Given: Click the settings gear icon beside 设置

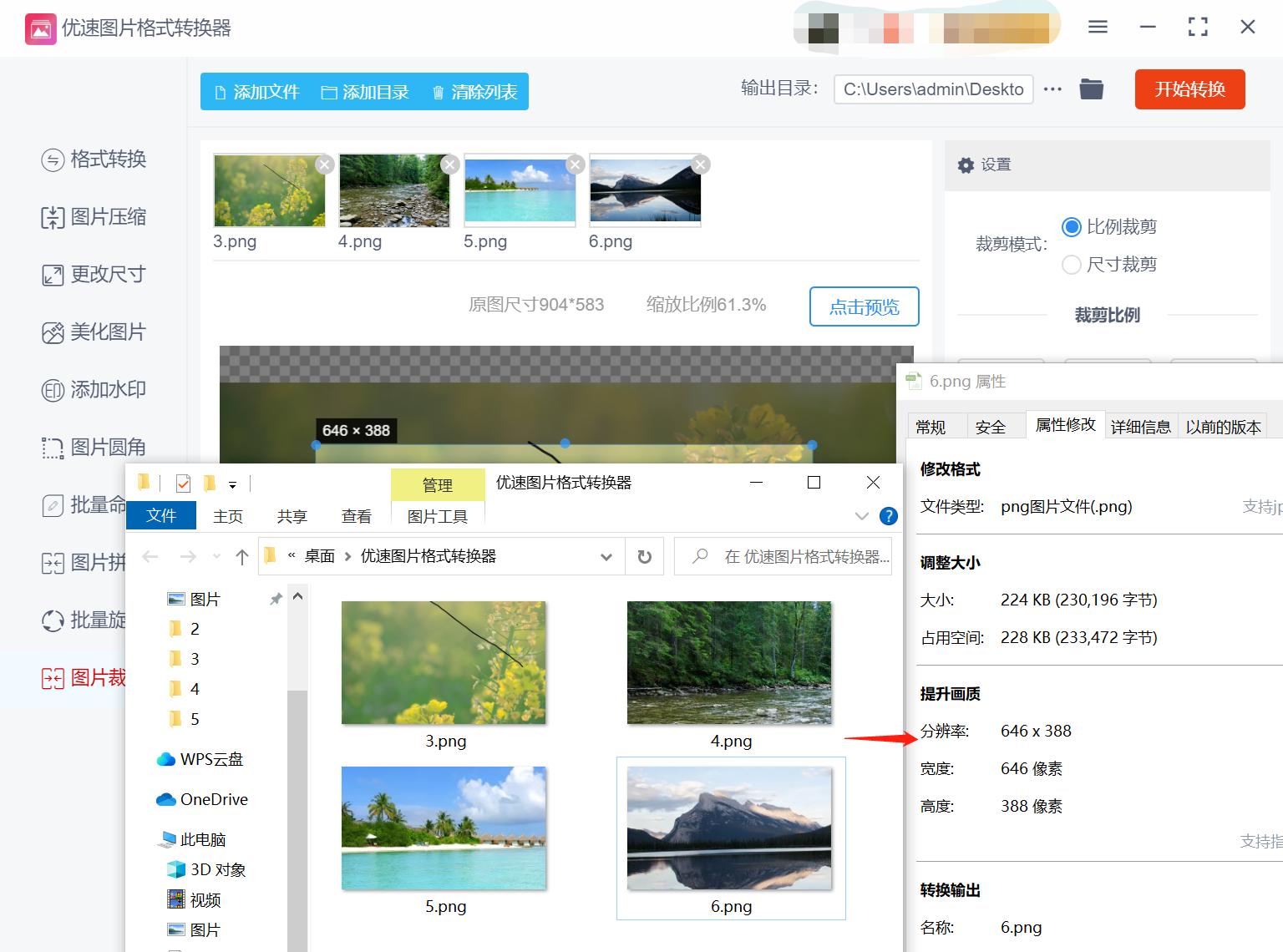Looking at the screenshot, I should (966, 165).
